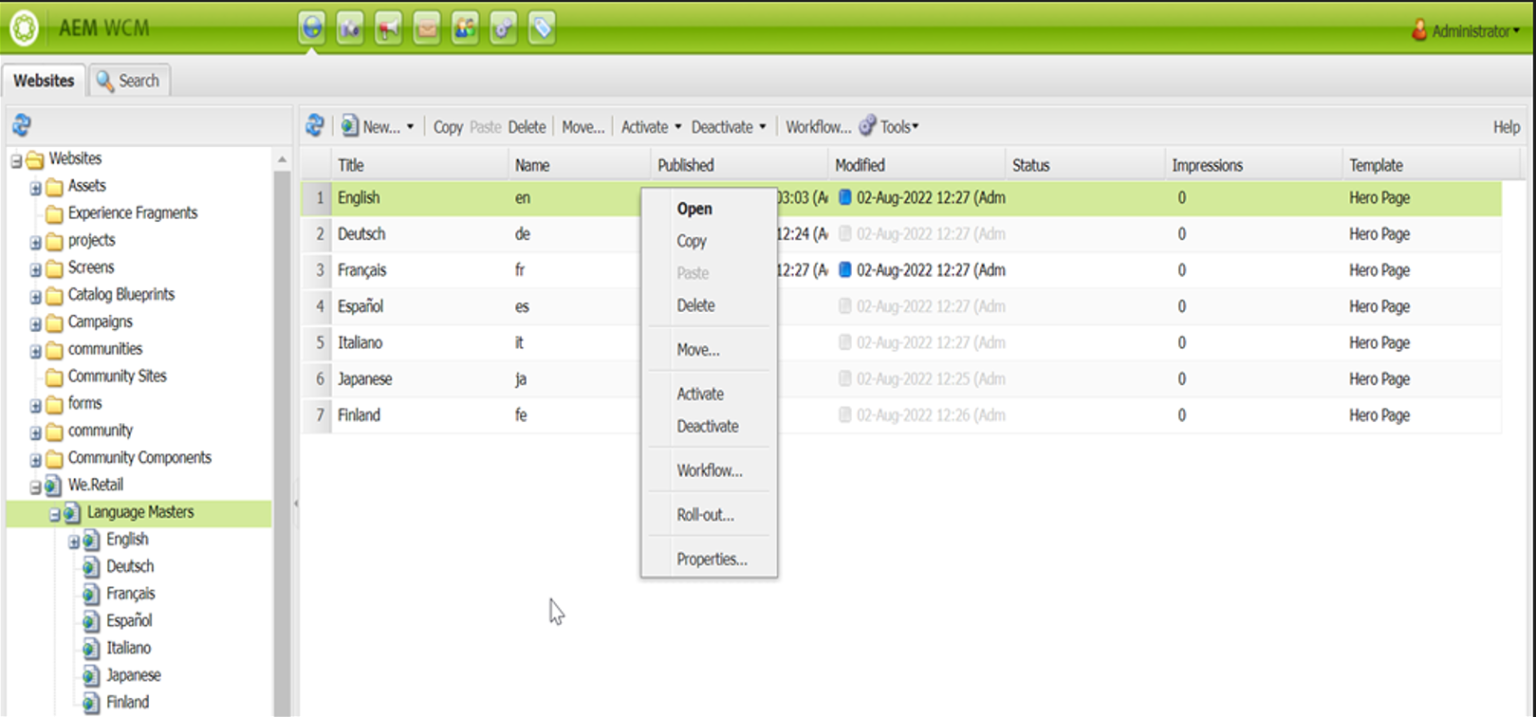Switch to the Search tab

pos(128,79)
